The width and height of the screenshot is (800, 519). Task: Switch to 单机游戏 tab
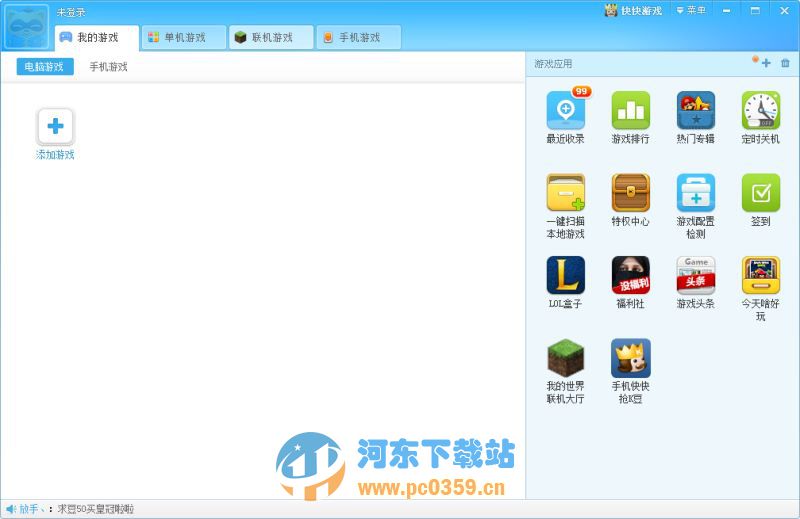pos(184,37)
